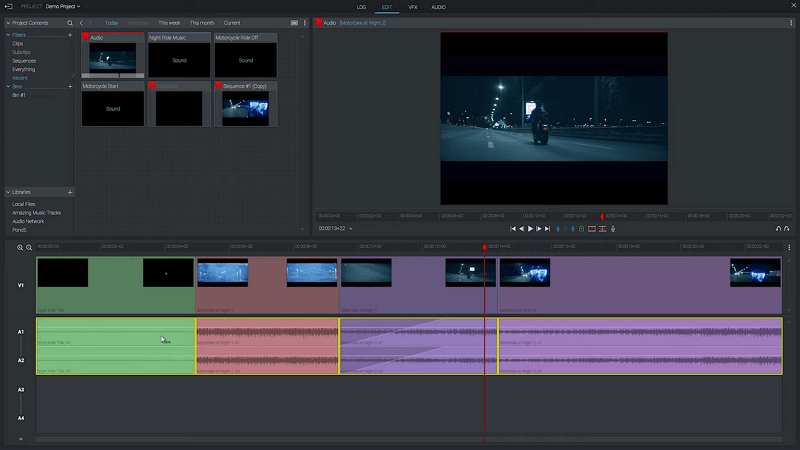The width and height of the screenshot is (800, 450).
Task: Mark the out point (second blue marker)
Action: [572, 229]
